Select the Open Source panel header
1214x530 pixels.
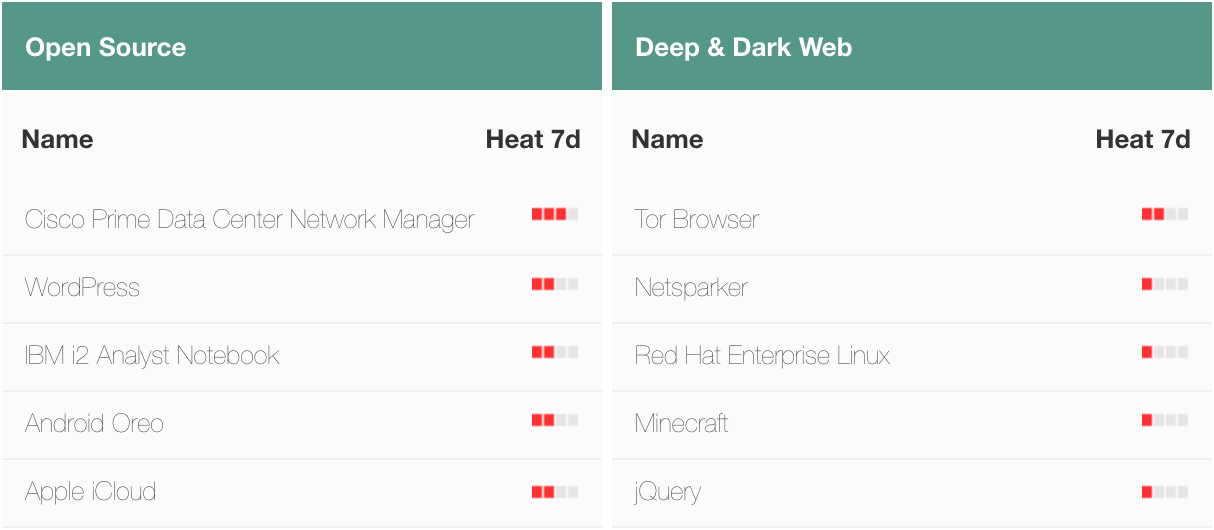point(302,46)
